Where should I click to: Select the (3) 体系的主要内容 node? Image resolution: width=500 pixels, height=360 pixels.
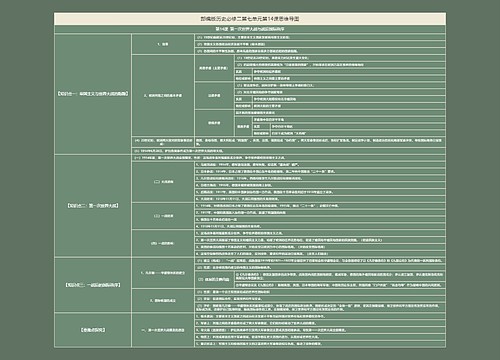(214, 279)
